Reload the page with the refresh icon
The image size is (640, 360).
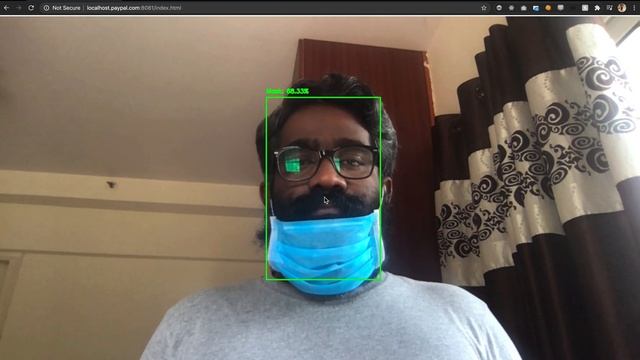(x=31, y=8)
